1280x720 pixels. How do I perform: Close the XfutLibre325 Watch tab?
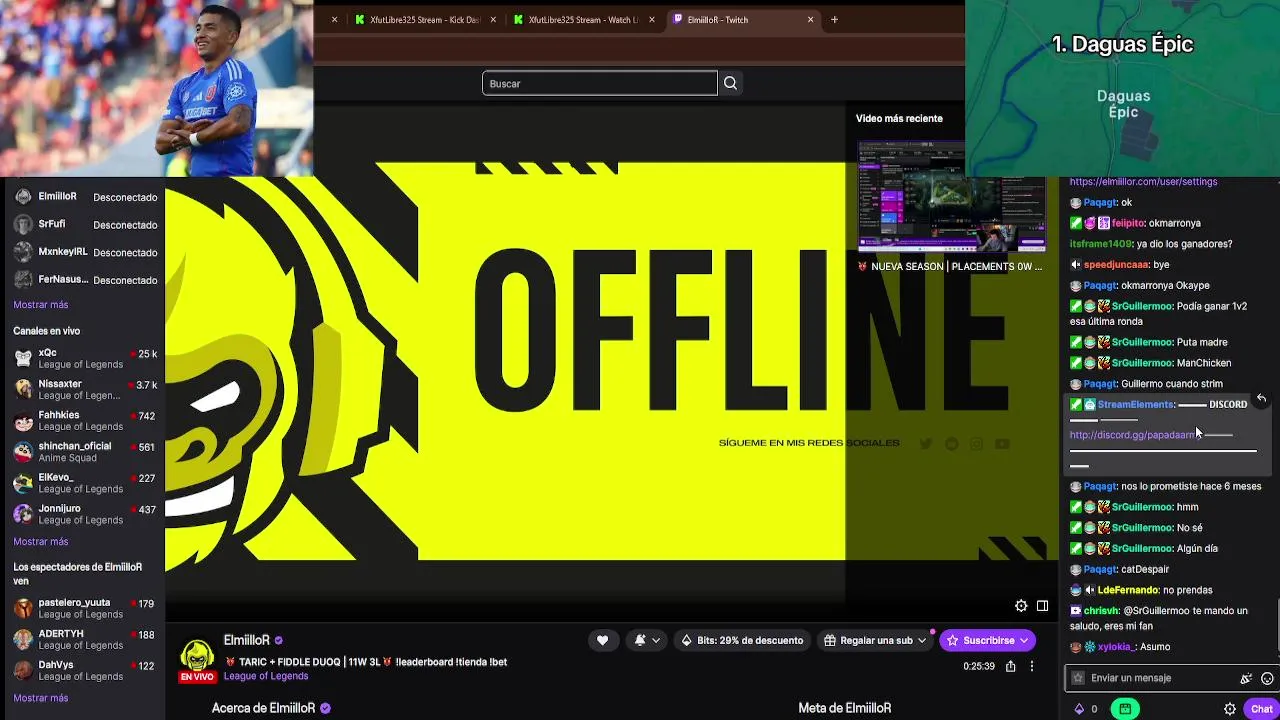[652, 20]
